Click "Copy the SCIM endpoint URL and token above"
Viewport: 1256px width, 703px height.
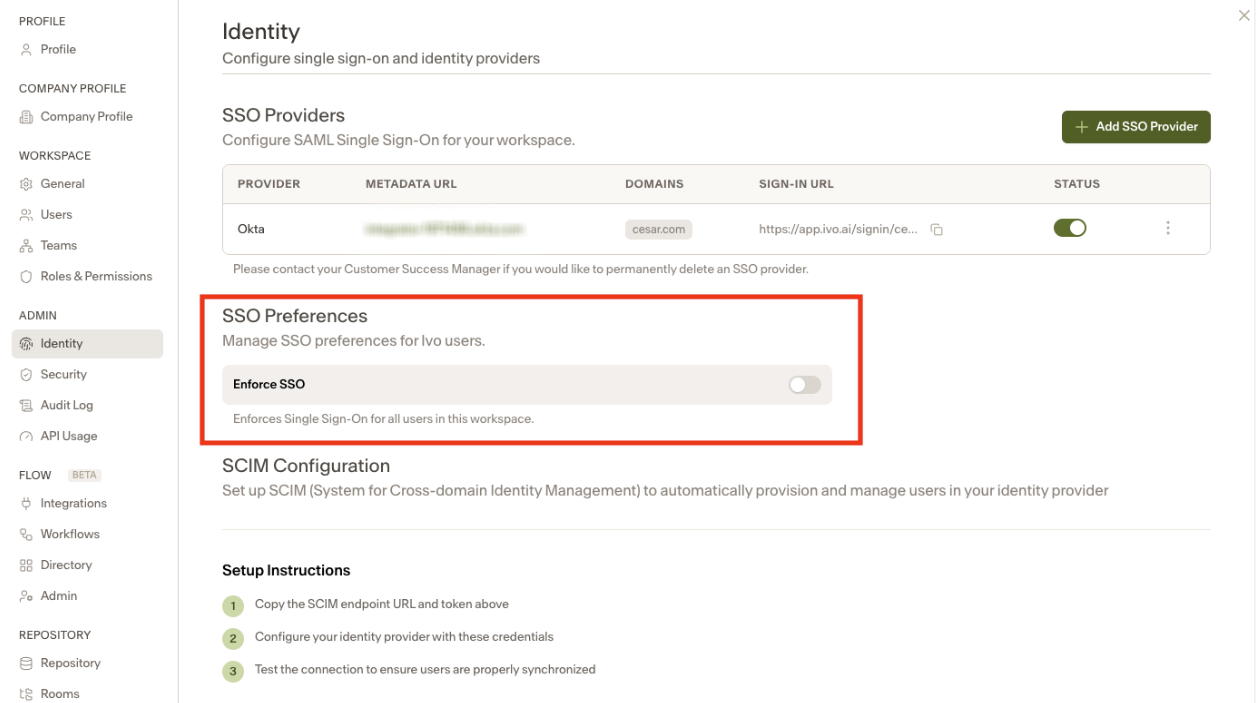[x=382, y=604]
